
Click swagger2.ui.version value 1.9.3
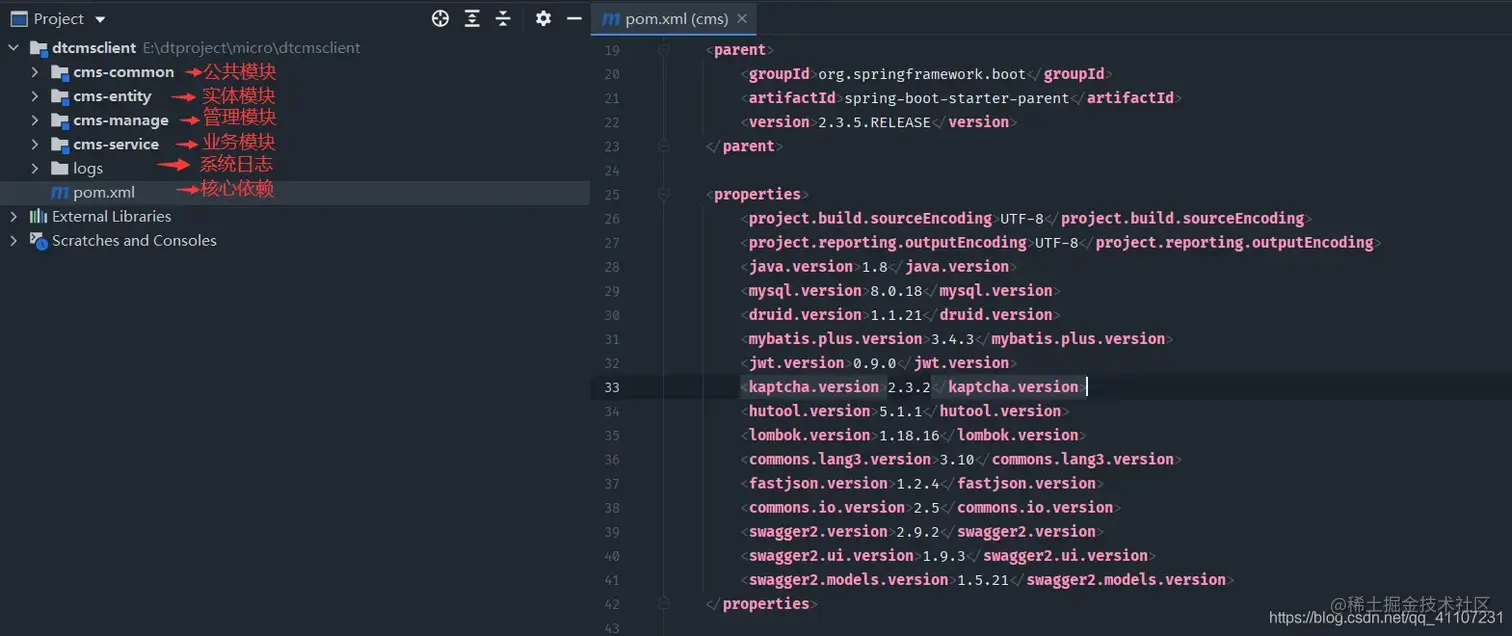(x=944, y=555)
